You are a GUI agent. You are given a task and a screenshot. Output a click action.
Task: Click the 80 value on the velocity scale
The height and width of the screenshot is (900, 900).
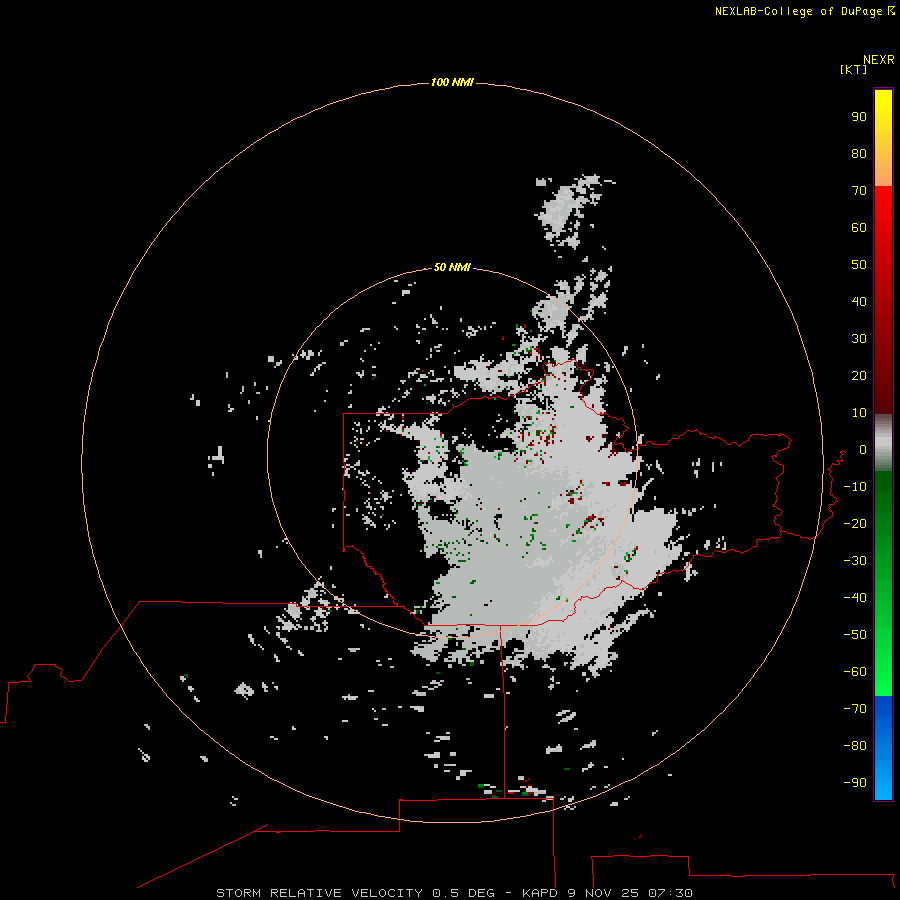pyautogui.click(x=859, y=153)
